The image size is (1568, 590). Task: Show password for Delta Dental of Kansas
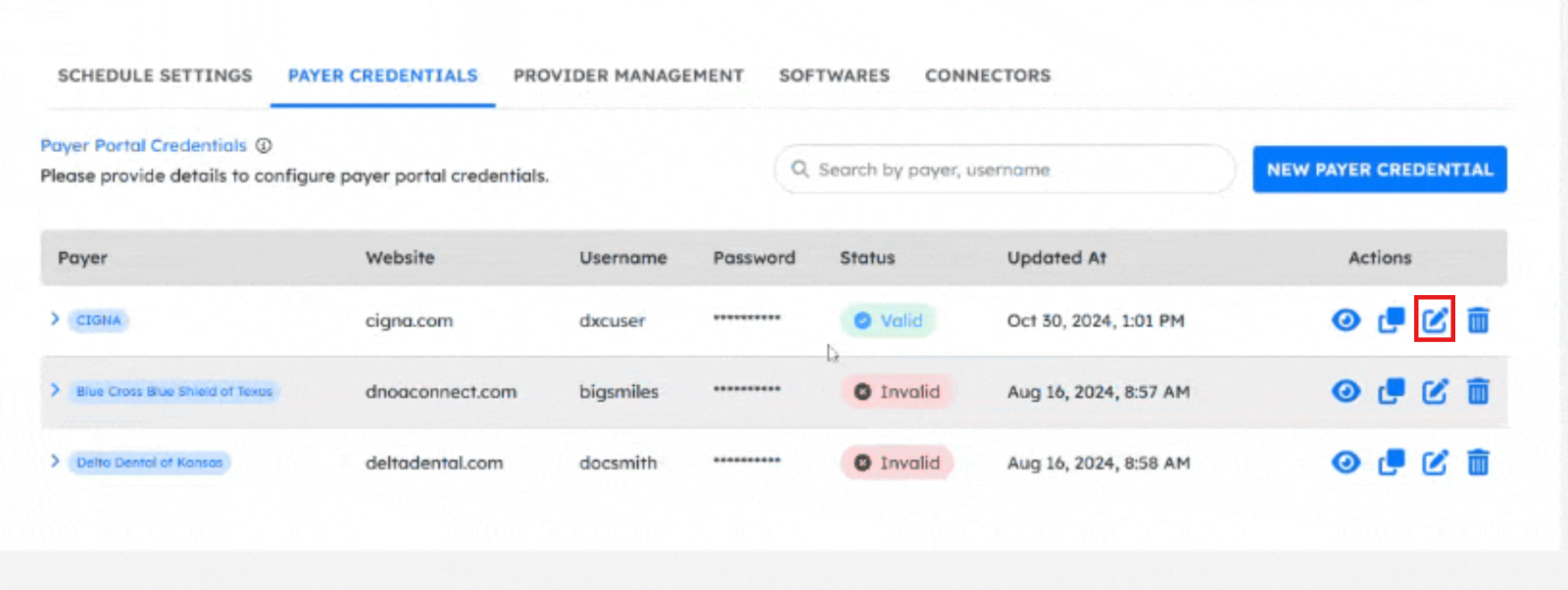(x=1346, y=462)
